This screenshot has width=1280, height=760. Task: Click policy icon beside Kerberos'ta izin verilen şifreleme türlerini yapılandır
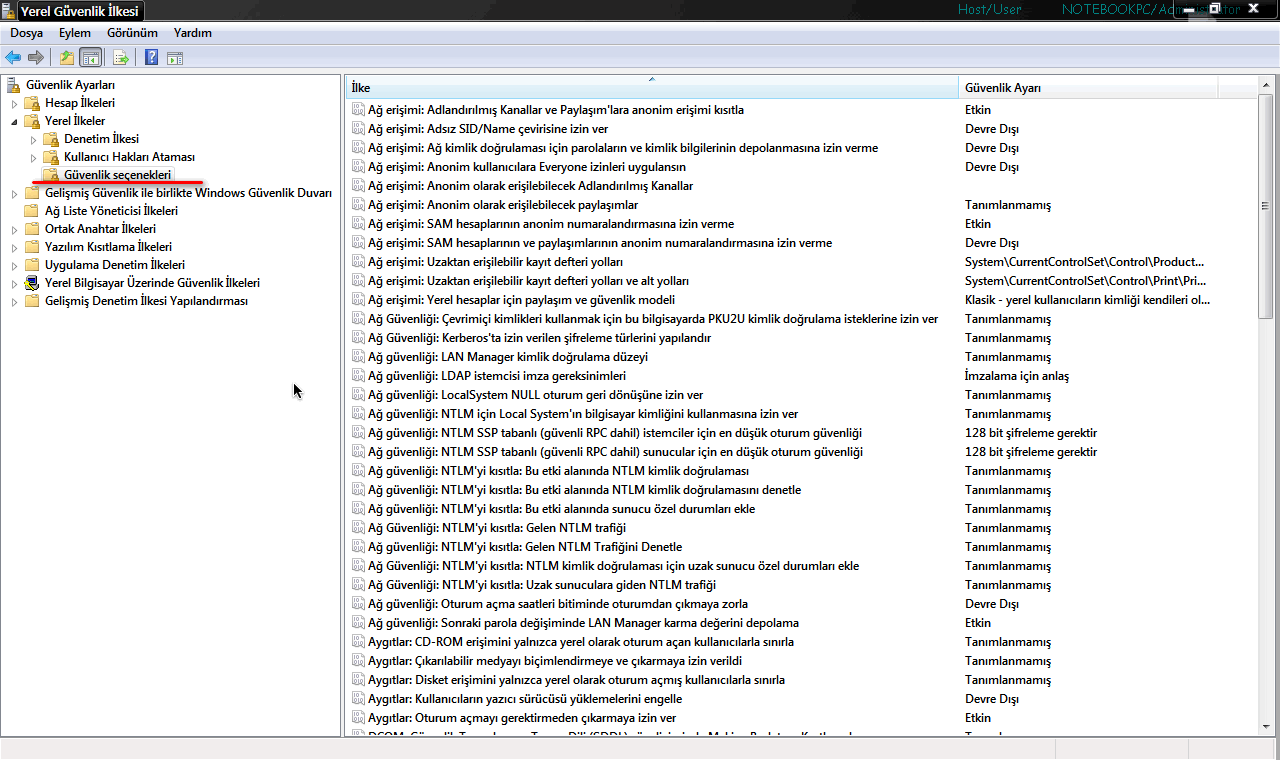click(x=358, y=338)
